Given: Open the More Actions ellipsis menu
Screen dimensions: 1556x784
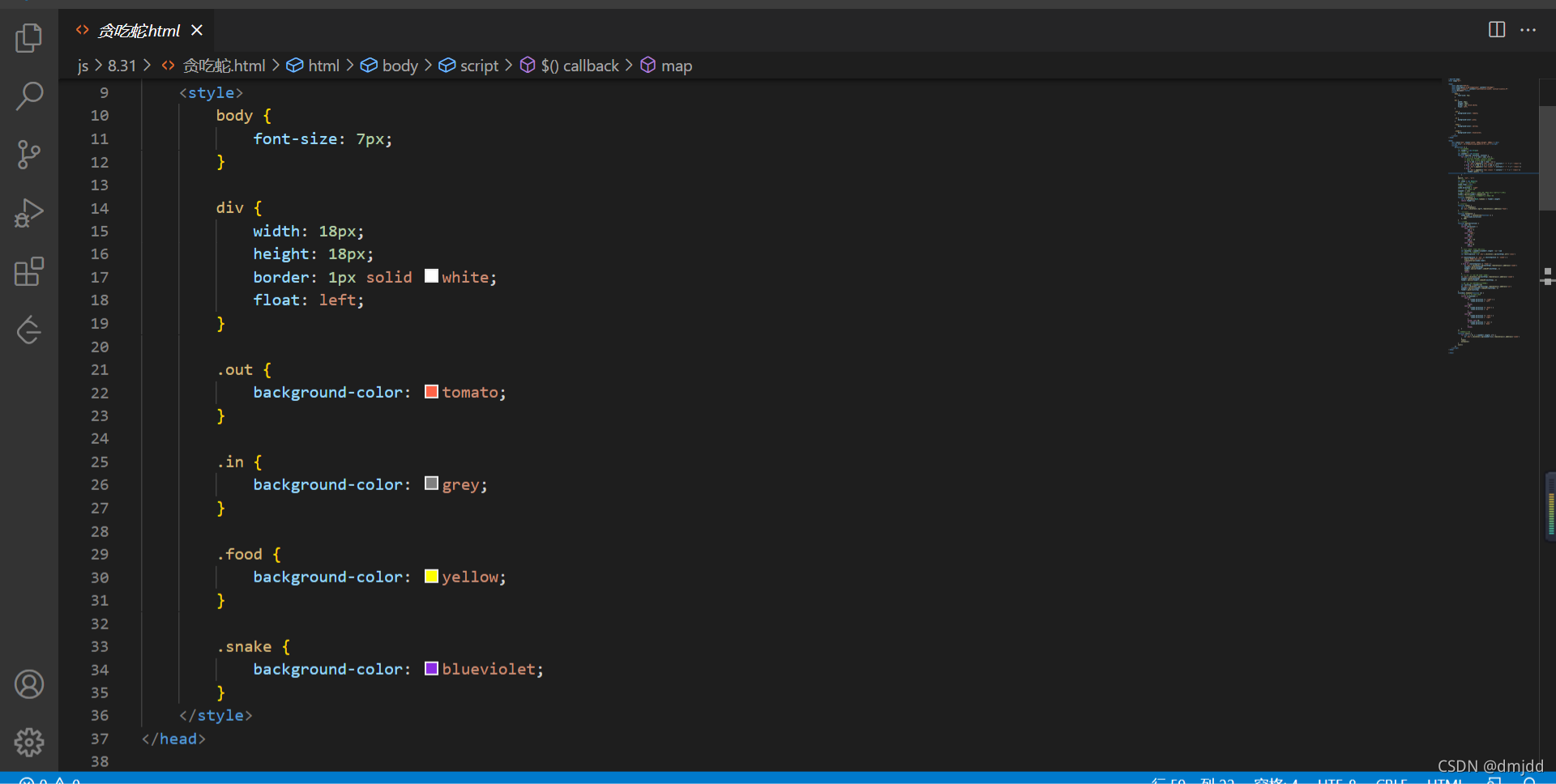Looking at the screenshot, I should (x=1528, y=30).
